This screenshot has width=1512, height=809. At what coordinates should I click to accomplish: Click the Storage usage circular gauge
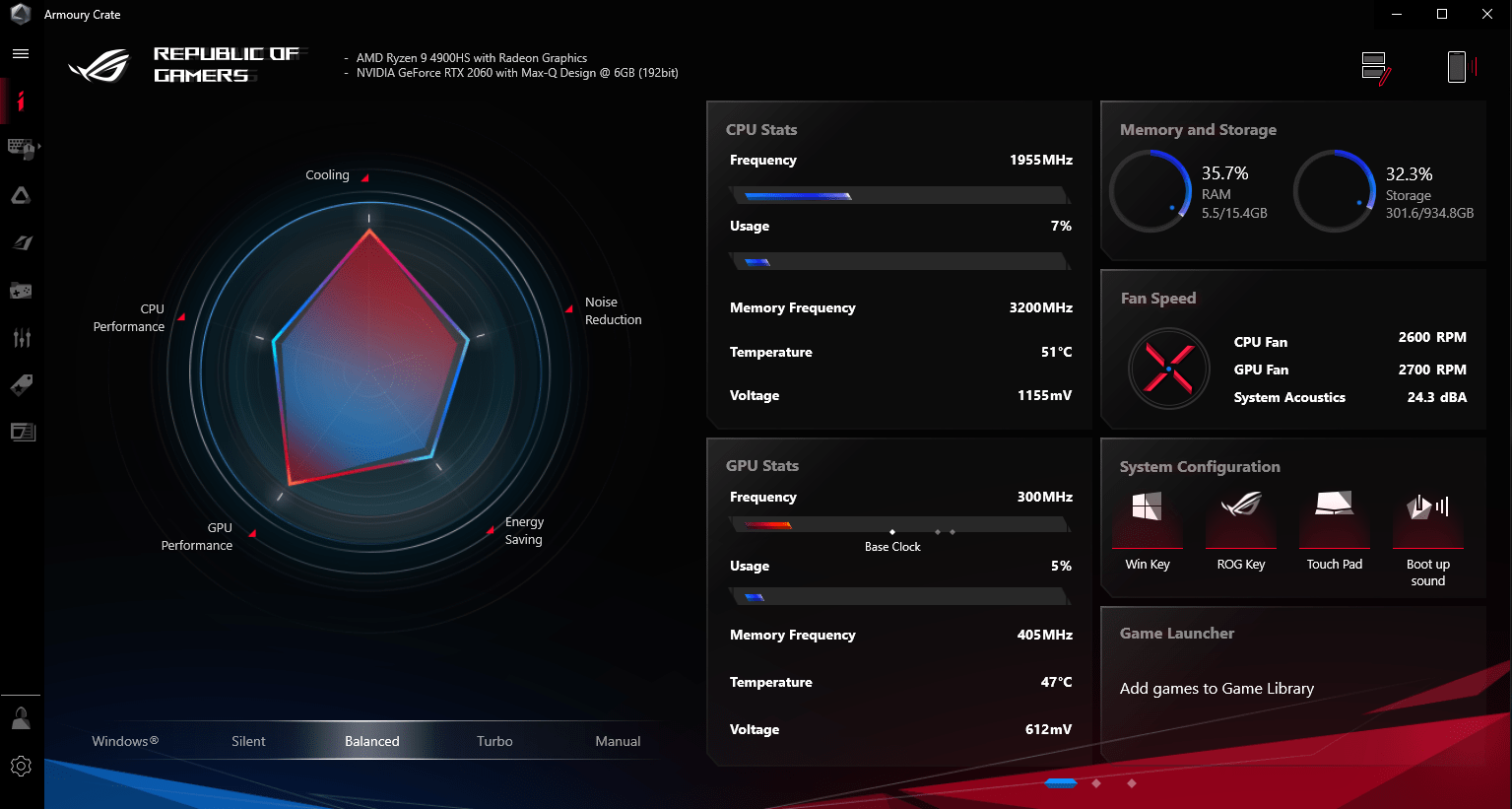pyautogui.click(x=1335, y=191)
